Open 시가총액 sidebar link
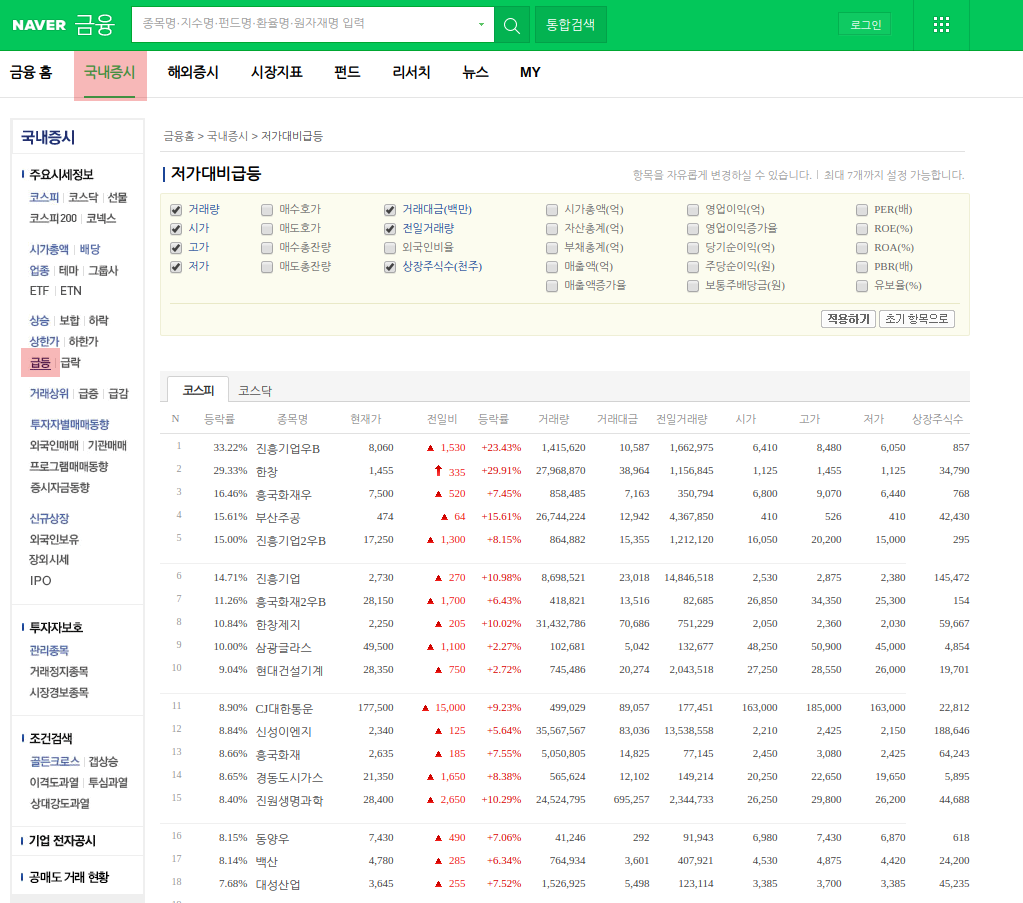The width and height of the screenshot is (1023, 903). click(49, 249)
